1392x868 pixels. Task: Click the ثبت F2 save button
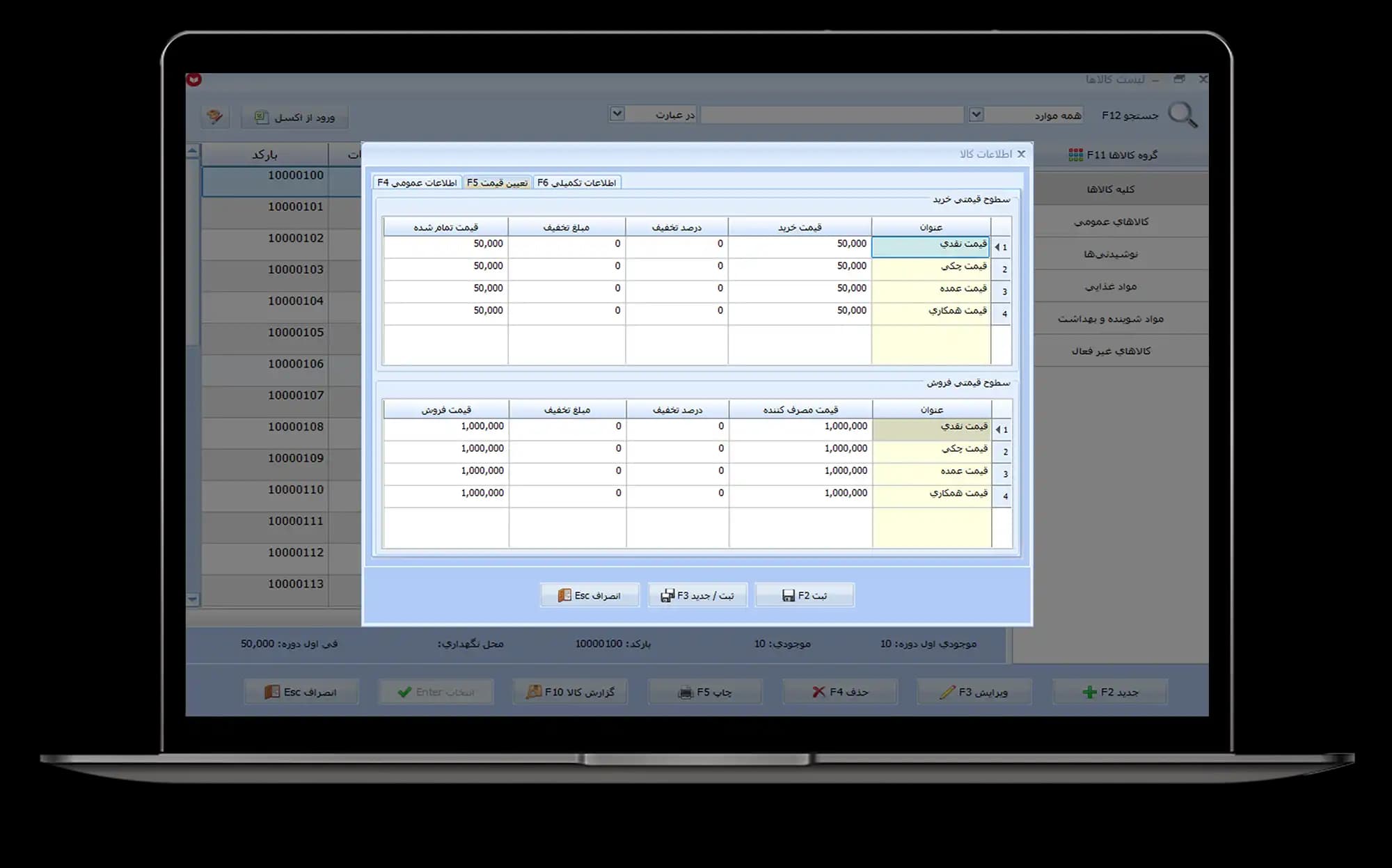(x=805, y=595)
